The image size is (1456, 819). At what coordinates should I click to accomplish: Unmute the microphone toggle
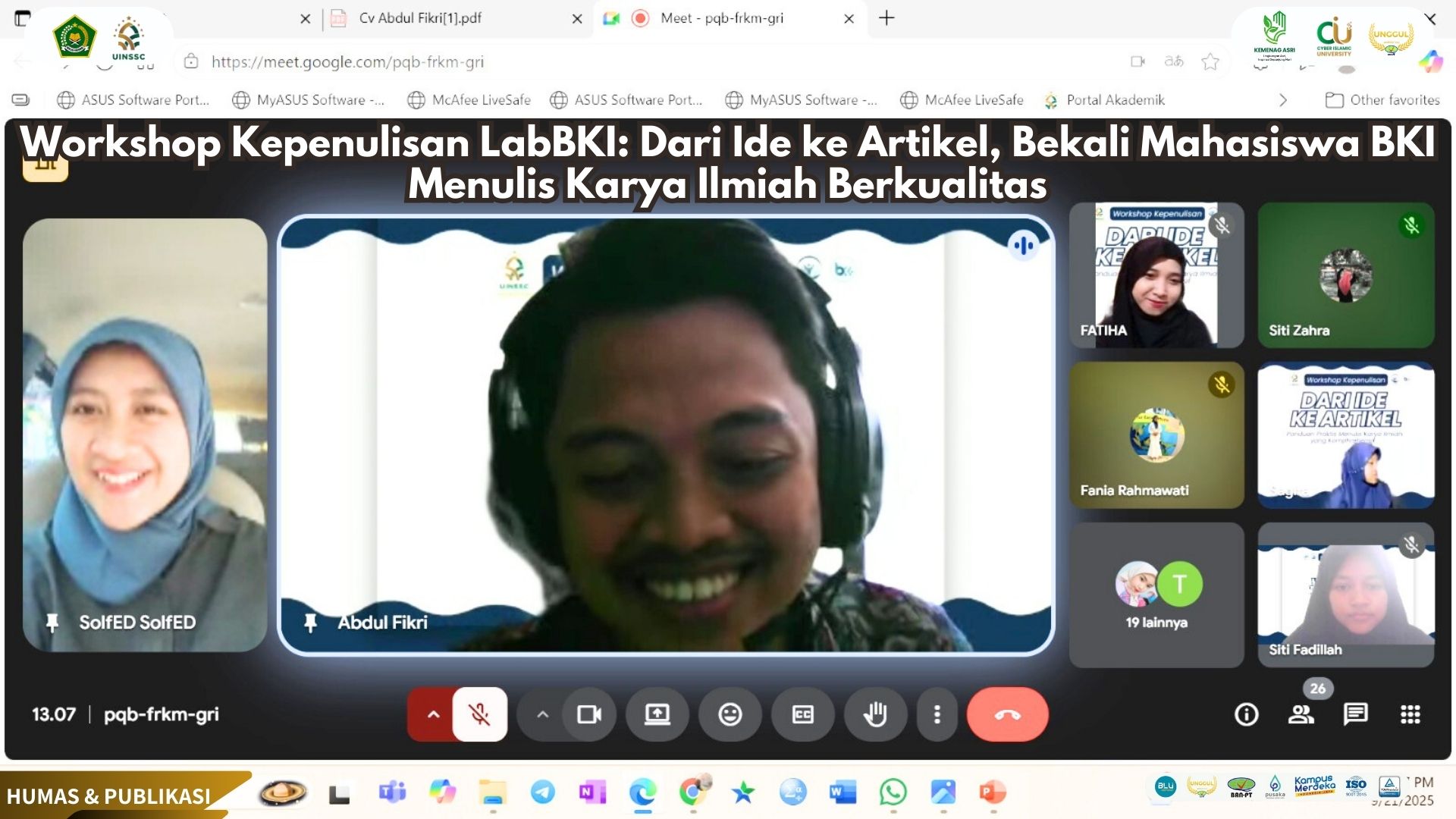pos(479,714)
